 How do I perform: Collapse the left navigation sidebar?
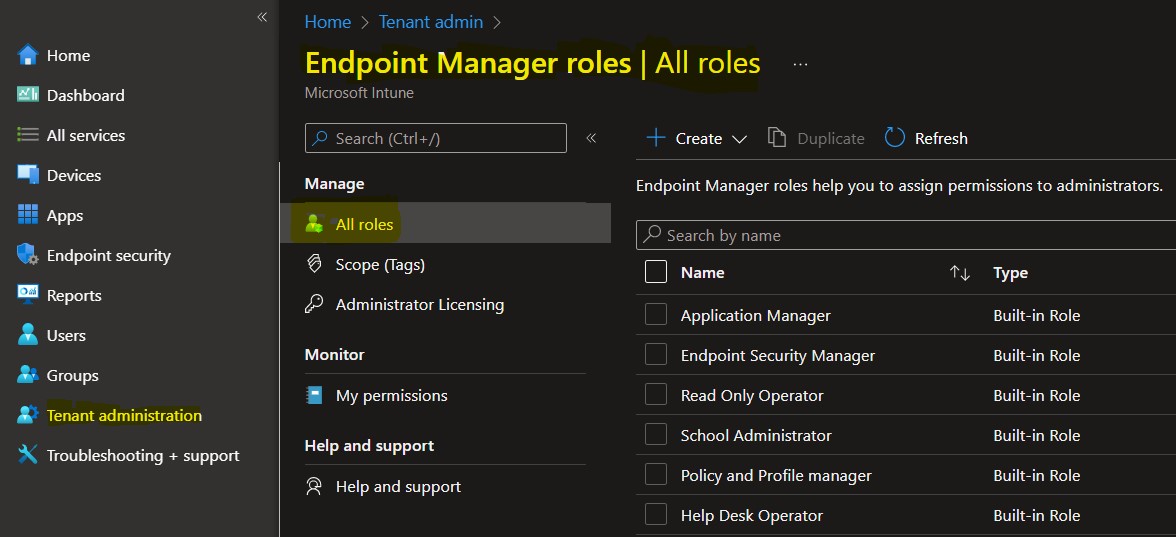262,17
